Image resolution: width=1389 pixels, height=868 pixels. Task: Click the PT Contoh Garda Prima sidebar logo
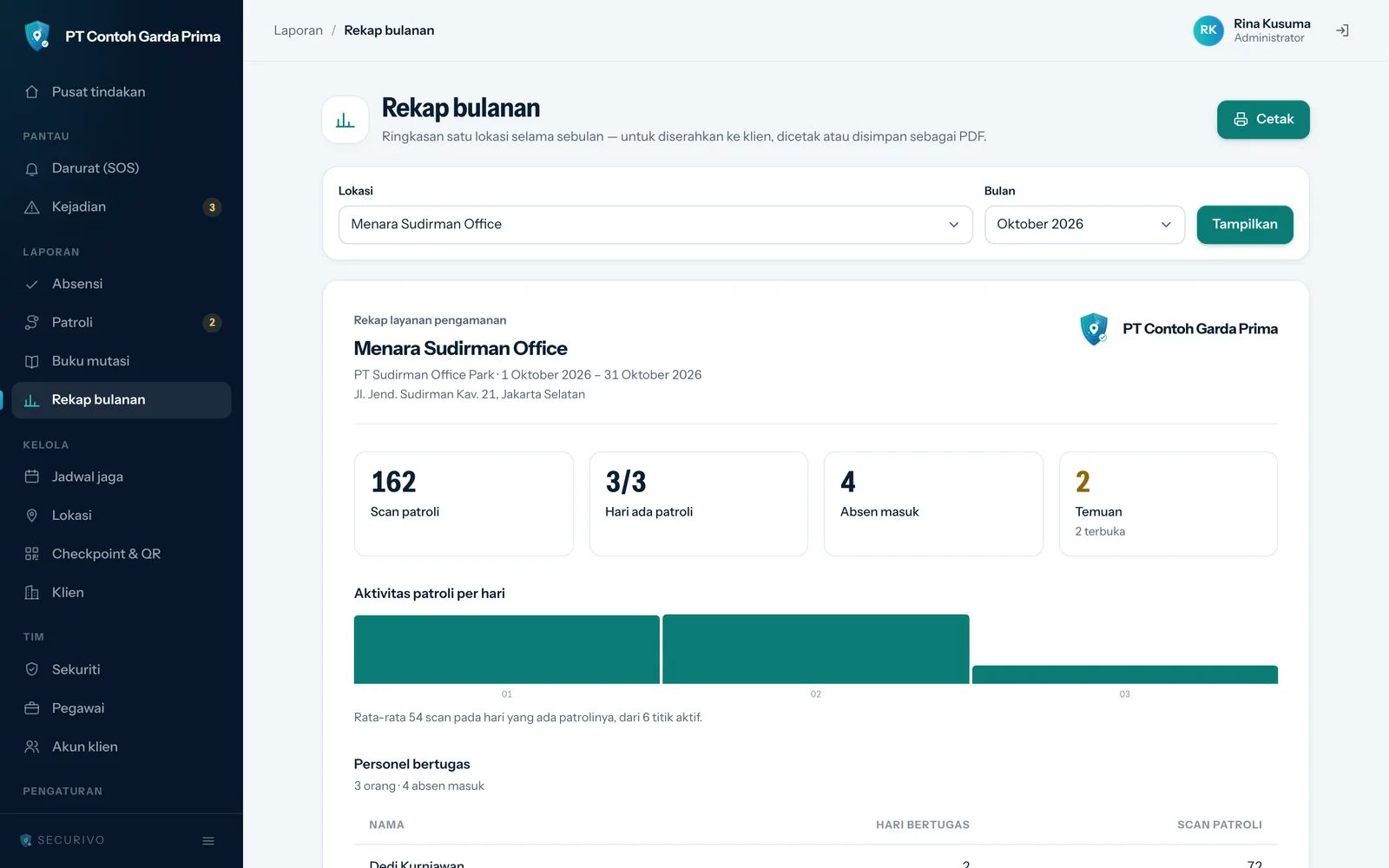coord(122,36)
